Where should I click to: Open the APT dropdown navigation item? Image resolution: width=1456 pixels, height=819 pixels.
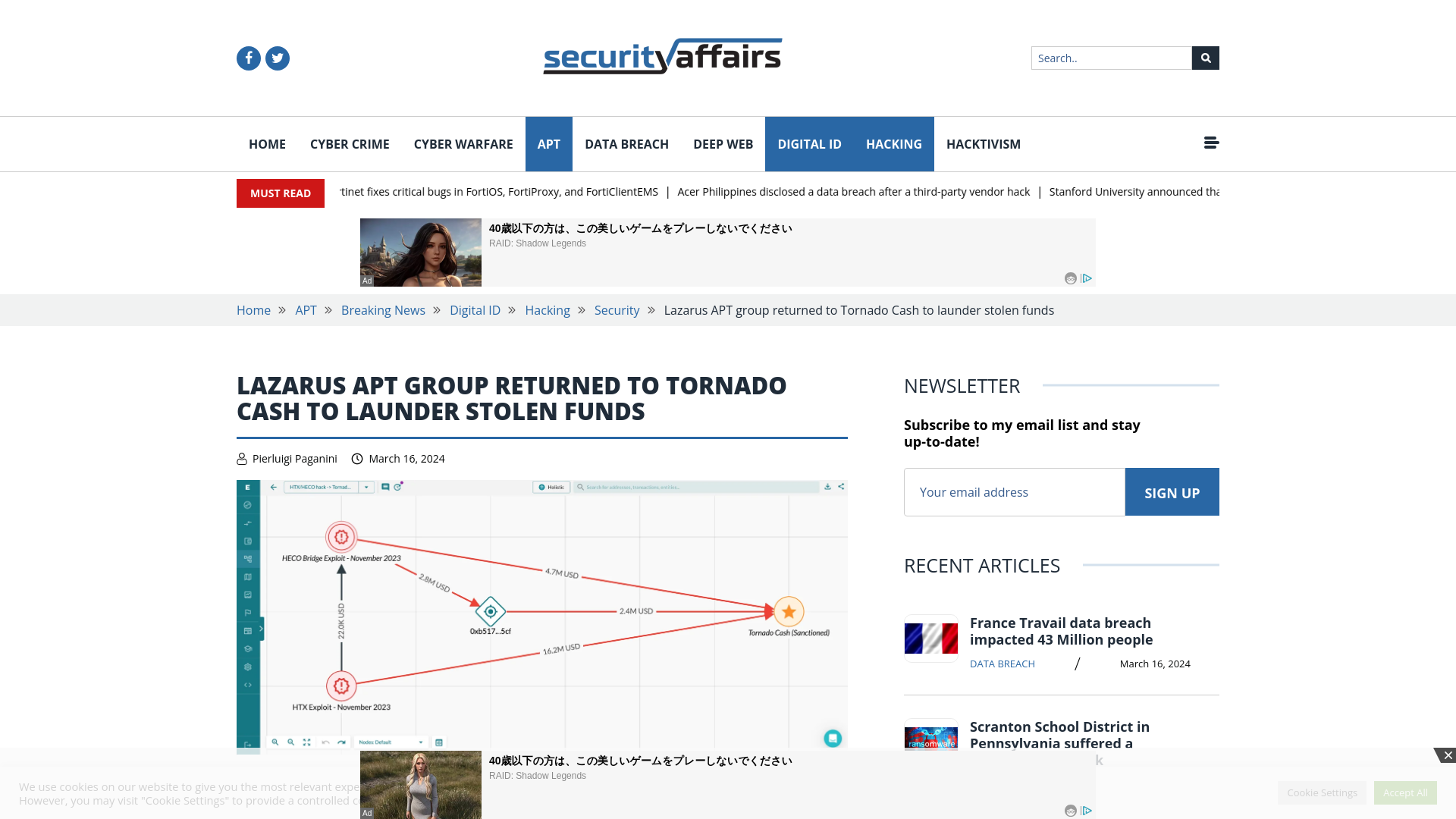pyautogui.click(x=548, y=143)
